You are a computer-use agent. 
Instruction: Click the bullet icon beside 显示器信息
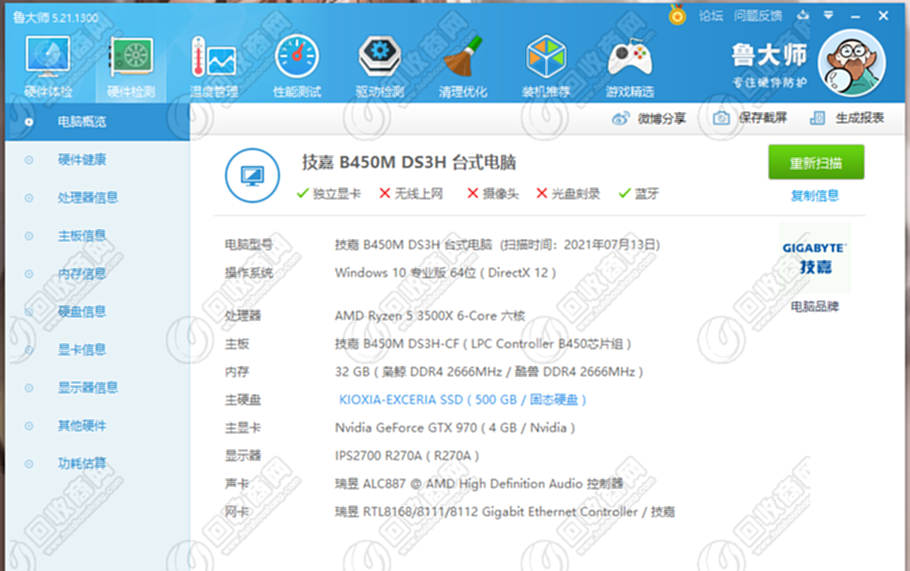29,388
